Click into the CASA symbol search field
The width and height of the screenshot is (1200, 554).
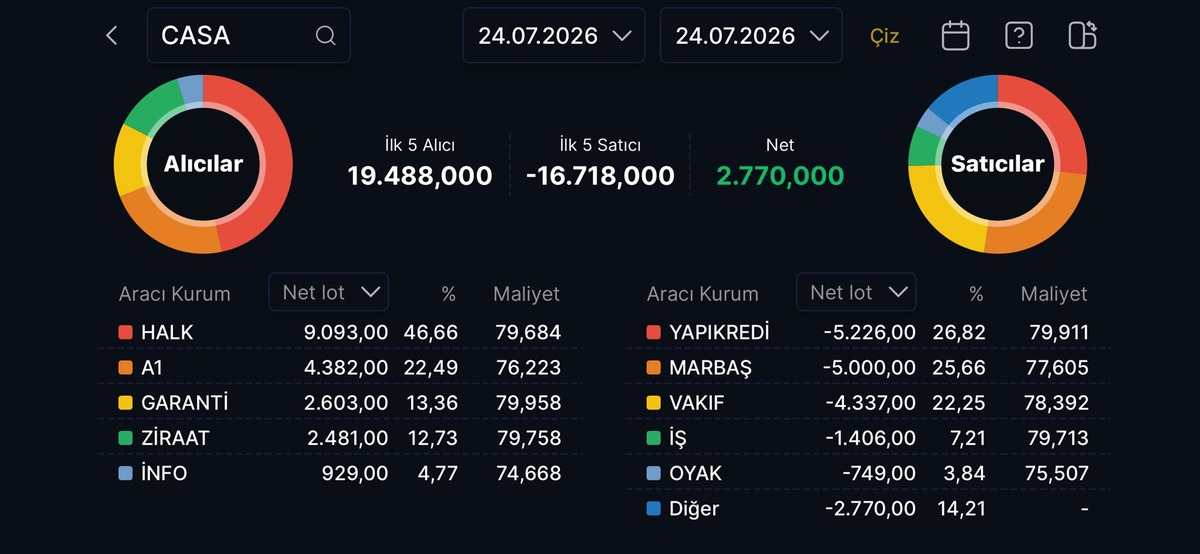click(x=249, y=36)
